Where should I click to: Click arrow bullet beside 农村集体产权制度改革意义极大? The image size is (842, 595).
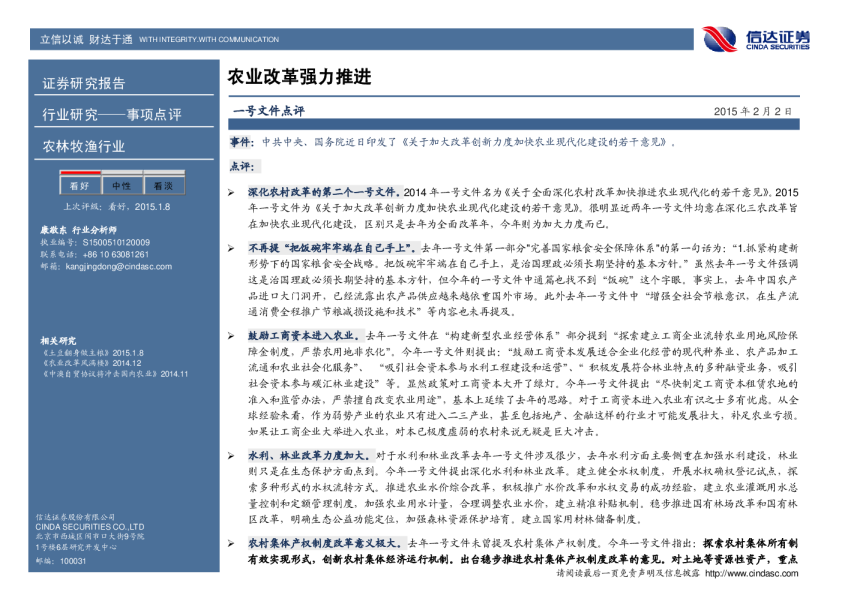coord(230,540)
